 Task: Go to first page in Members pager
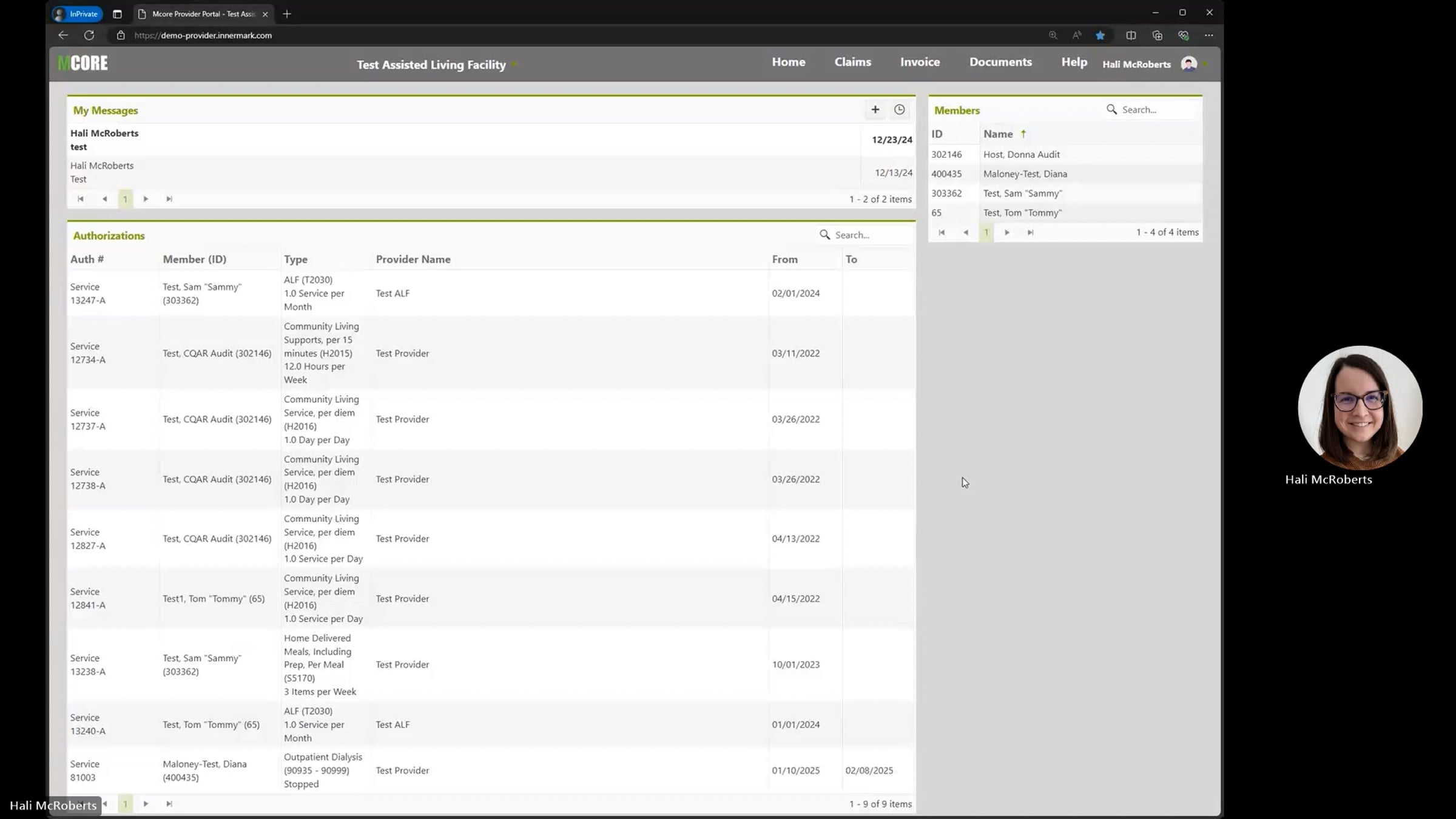pos(942,232)
